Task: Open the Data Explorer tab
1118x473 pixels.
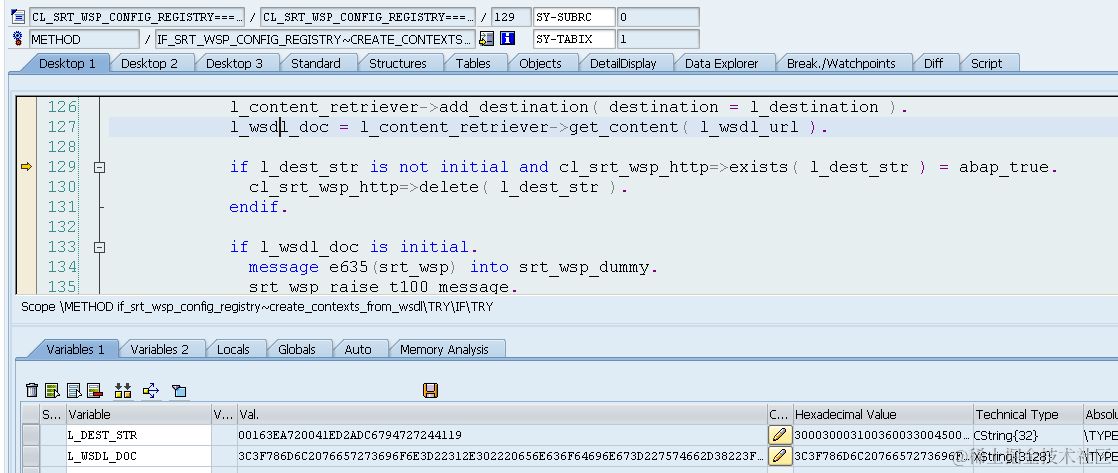Action: pos(722,63)
